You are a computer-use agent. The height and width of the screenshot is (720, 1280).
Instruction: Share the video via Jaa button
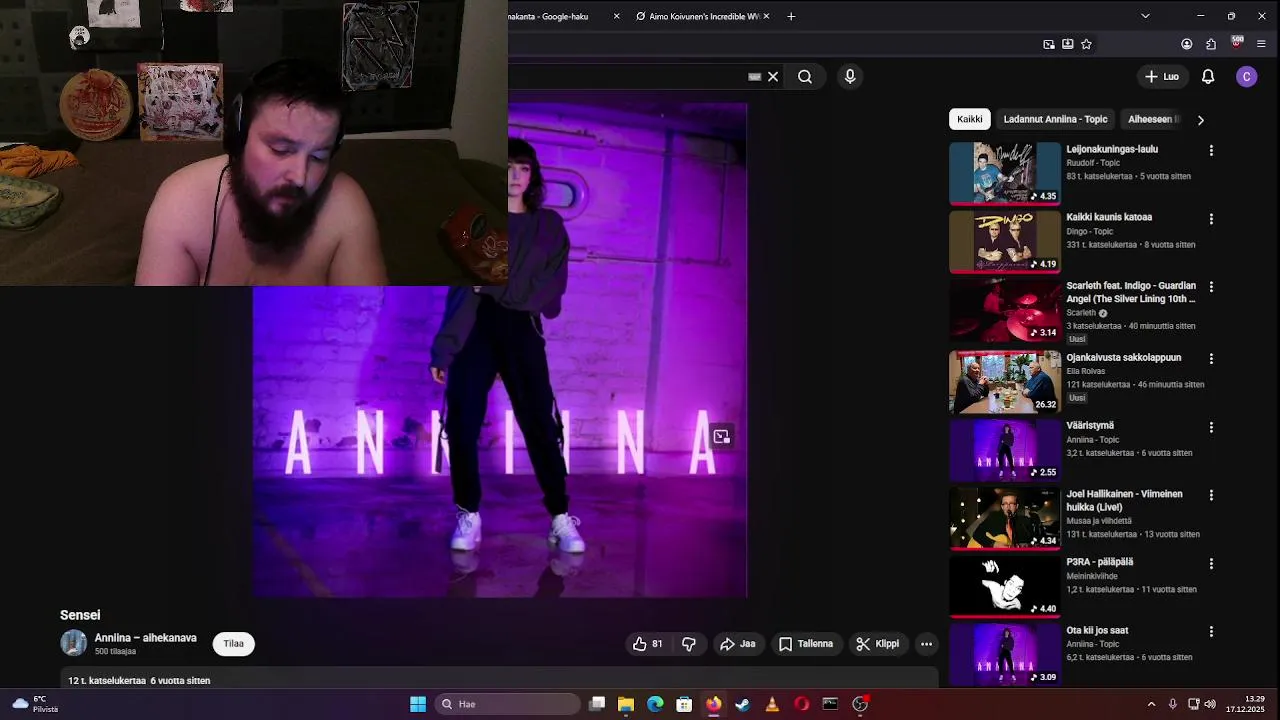[738, 644]
